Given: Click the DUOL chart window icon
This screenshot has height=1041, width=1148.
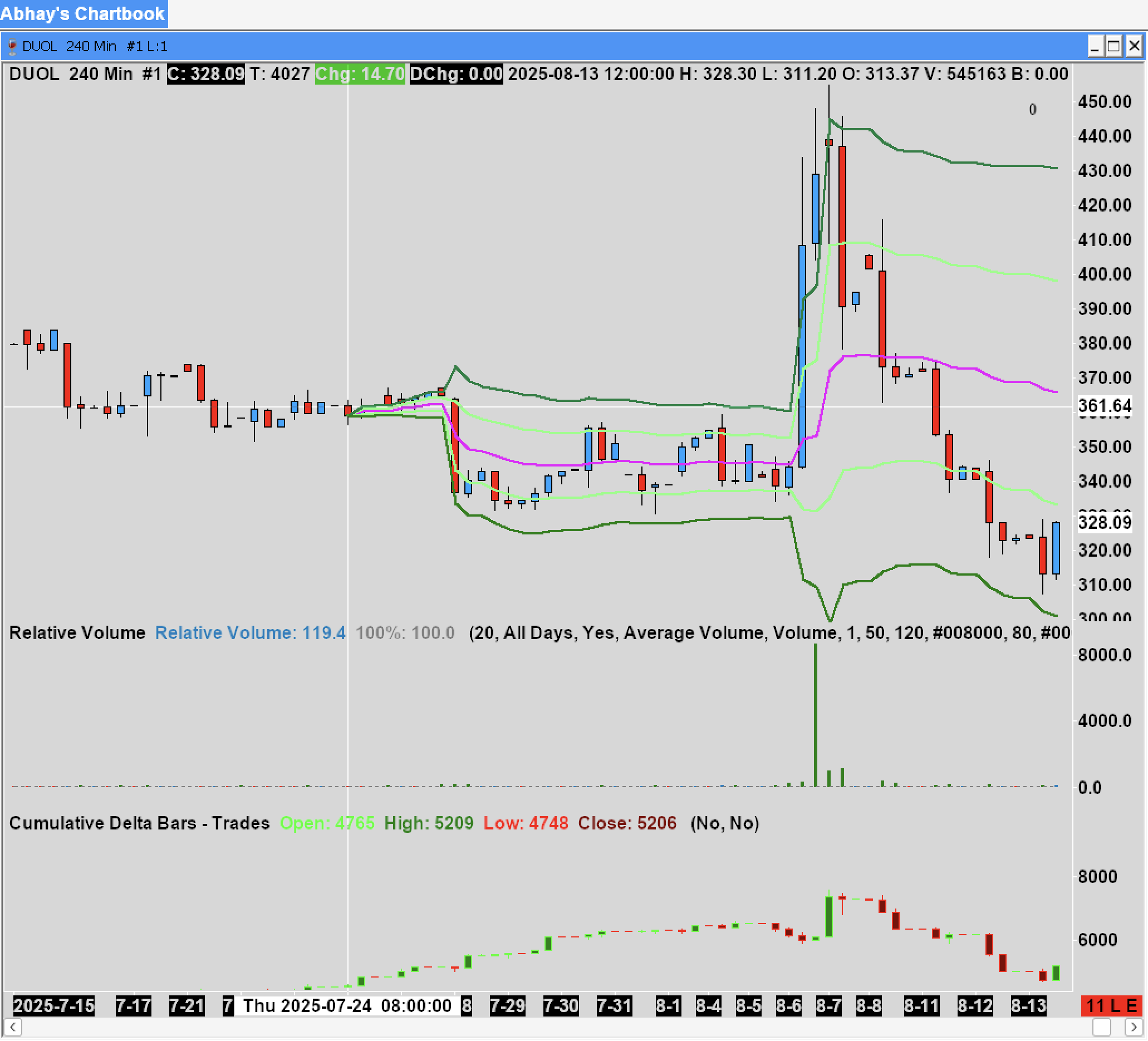Looking at the screenshot, I should pyautogui.click(x=11, y=46).
